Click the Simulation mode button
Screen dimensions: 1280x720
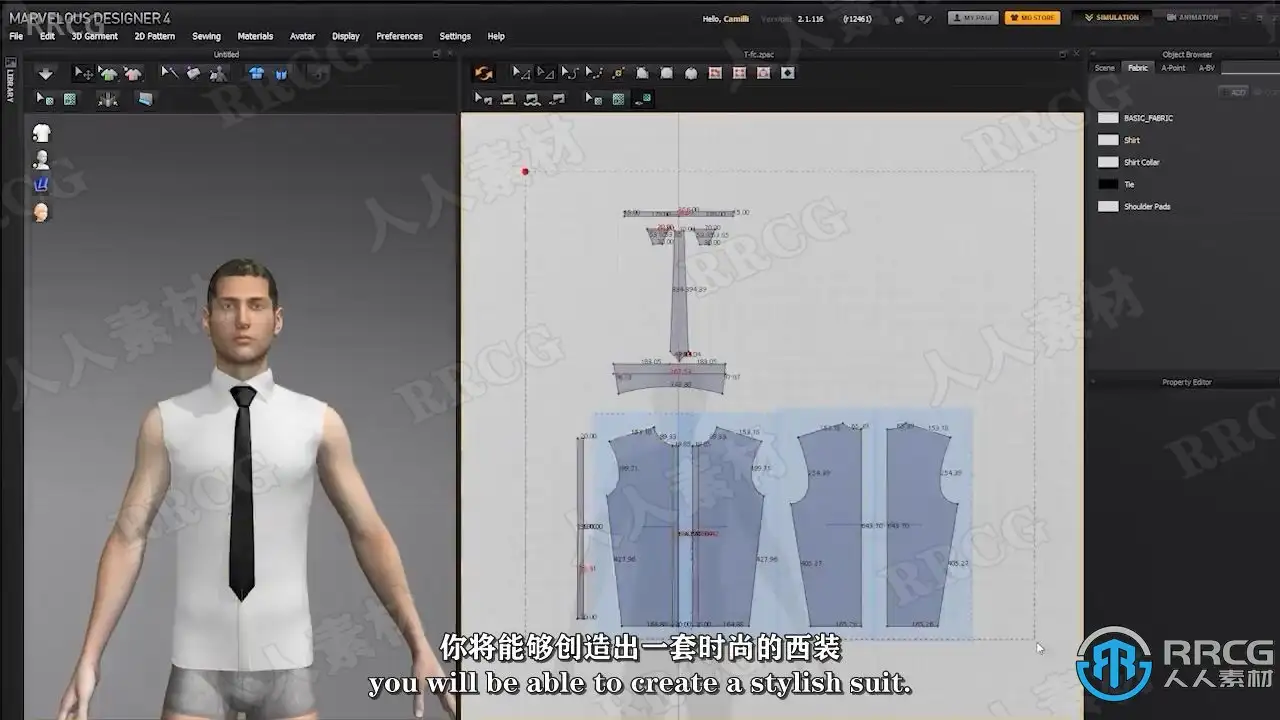1111,18
